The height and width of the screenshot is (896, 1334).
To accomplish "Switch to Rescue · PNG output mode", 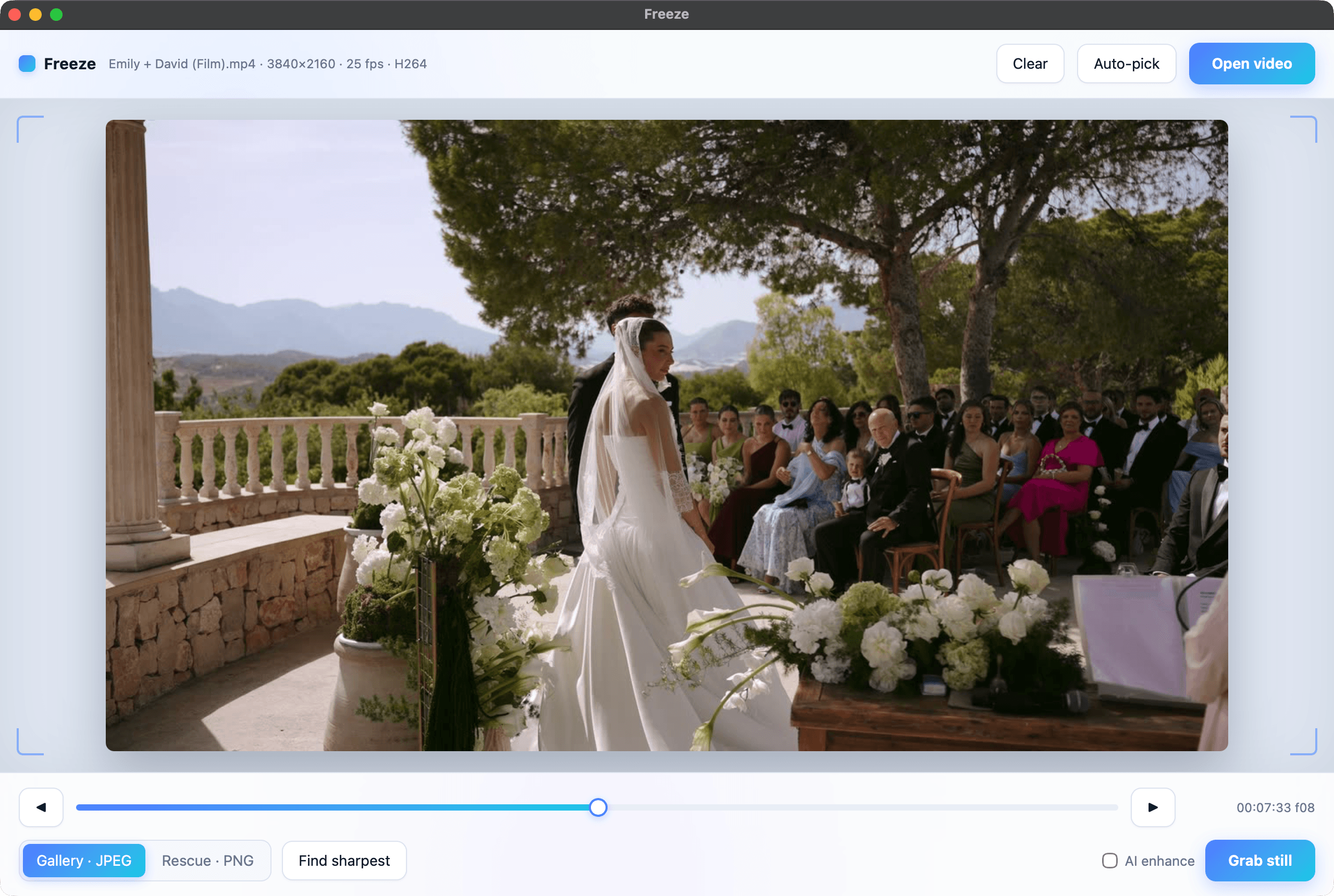I will (x=207, y=861).
